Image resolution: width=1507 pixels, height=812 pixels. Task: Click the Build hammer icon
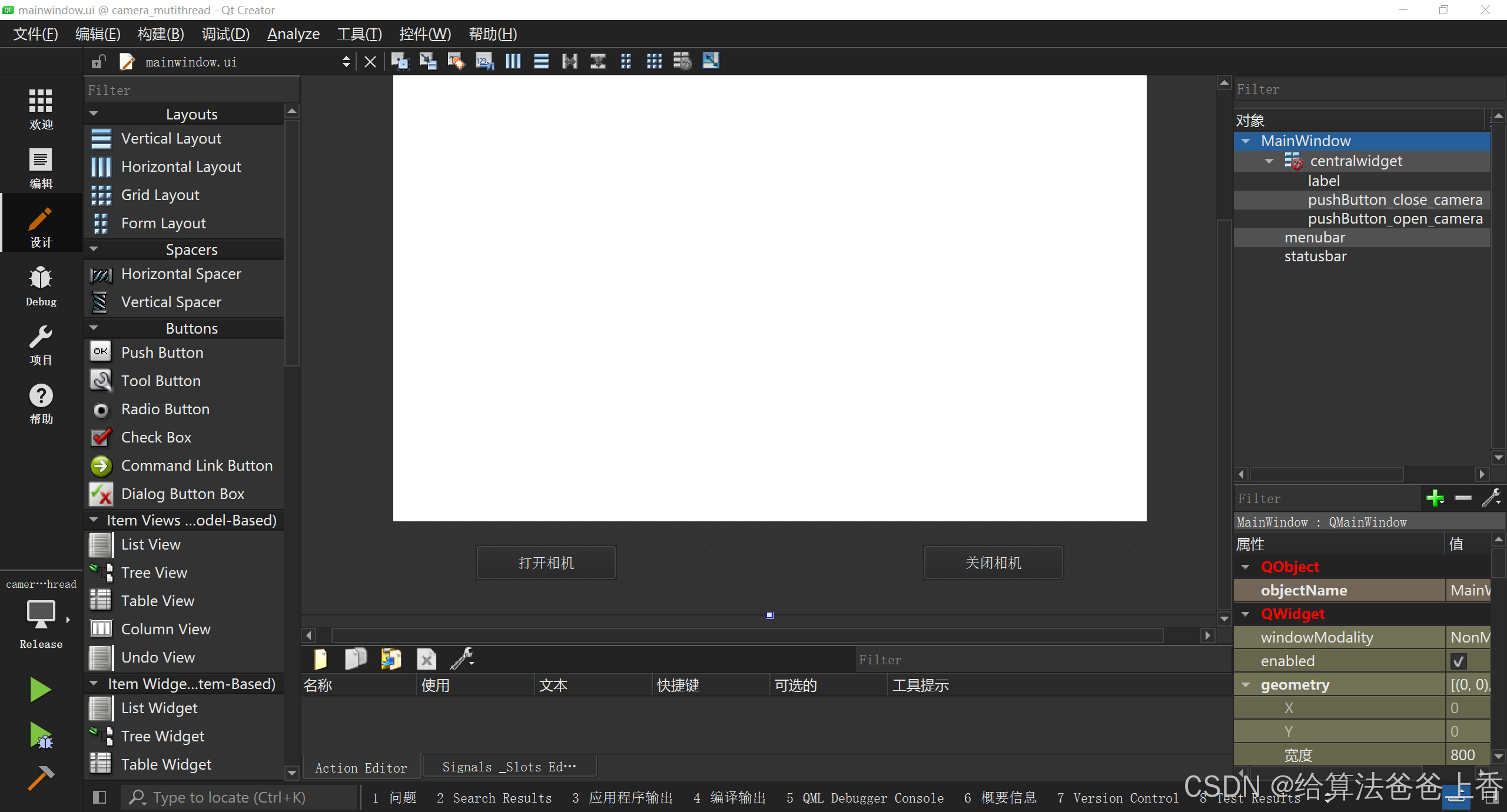40,778
